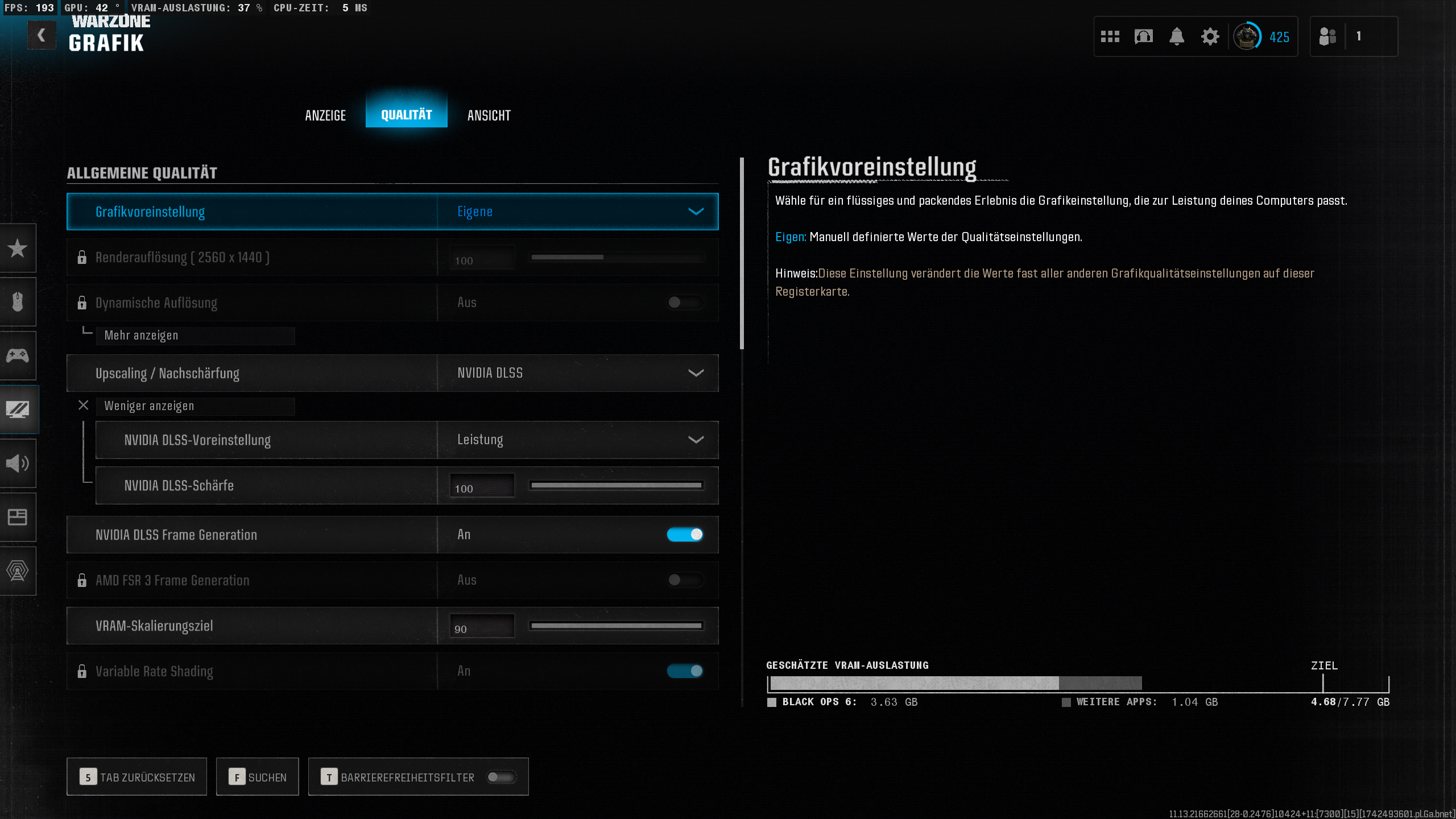
Task: Click the TAB ZURÜCKSETZEN button
Action: coord(136,777)
